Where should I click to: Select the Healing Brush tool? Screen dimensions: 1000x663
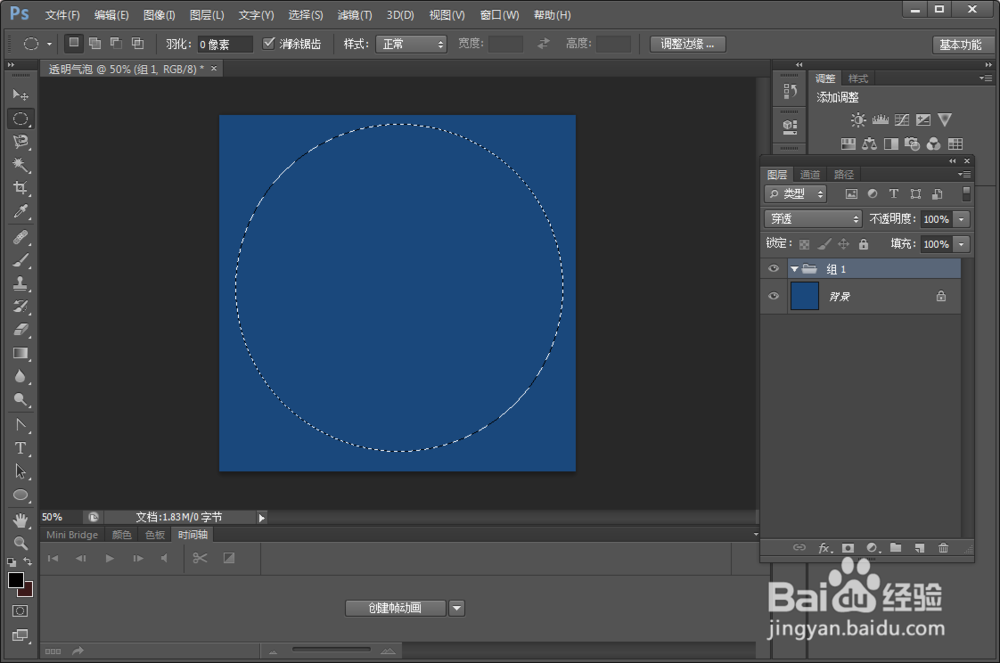[20, 237]
